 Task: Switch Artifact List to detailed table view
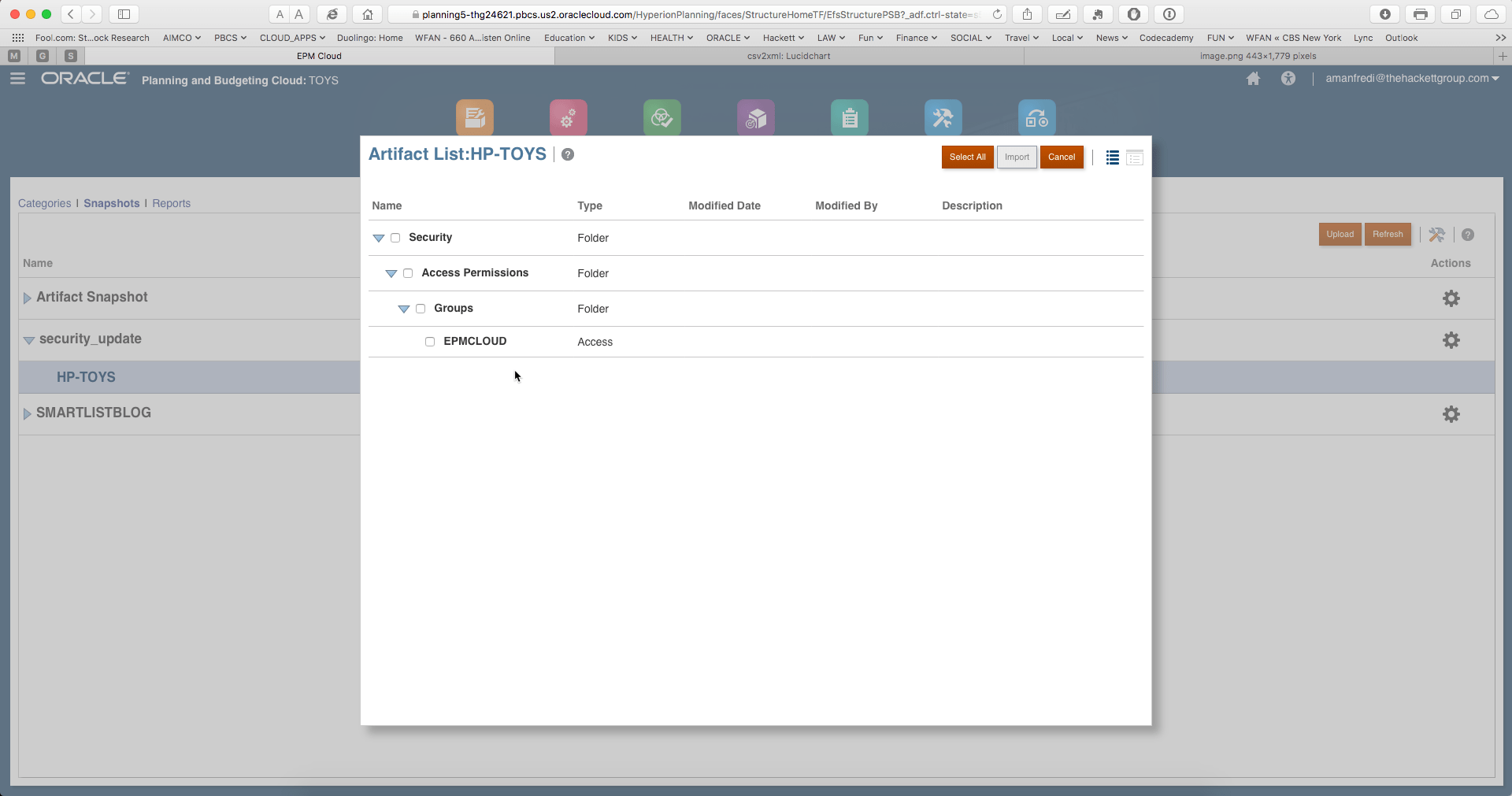[1135, 157]
